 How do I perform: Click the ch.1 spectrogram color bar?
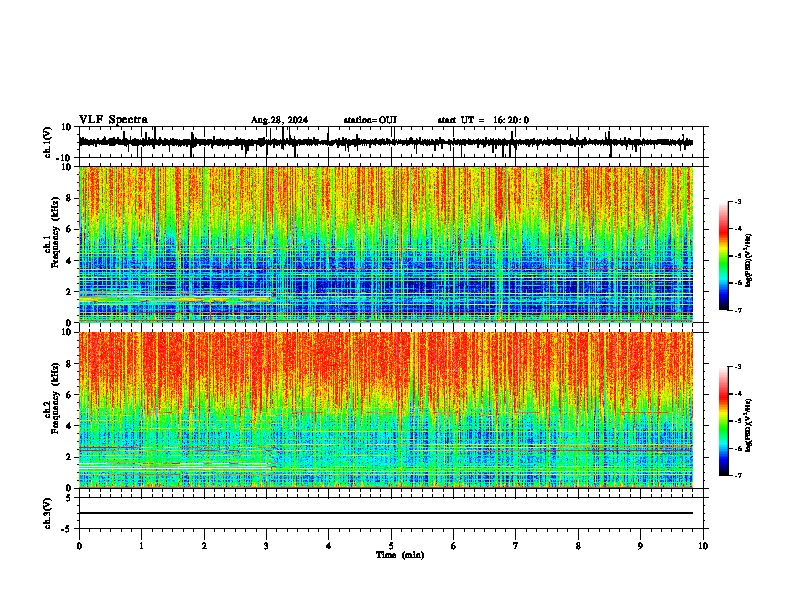[x=723, y=256]
